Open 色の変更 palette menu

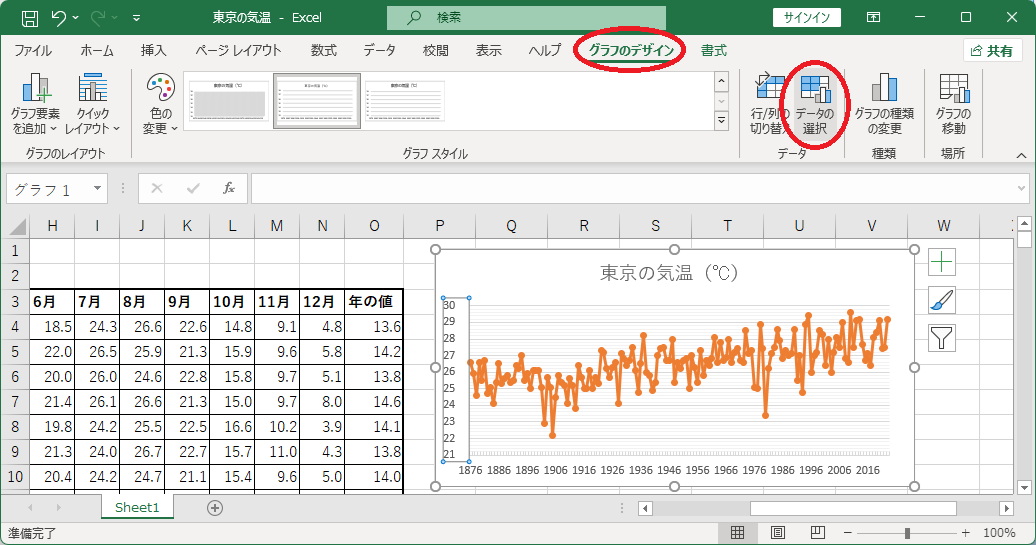click(x=160, y=103)
